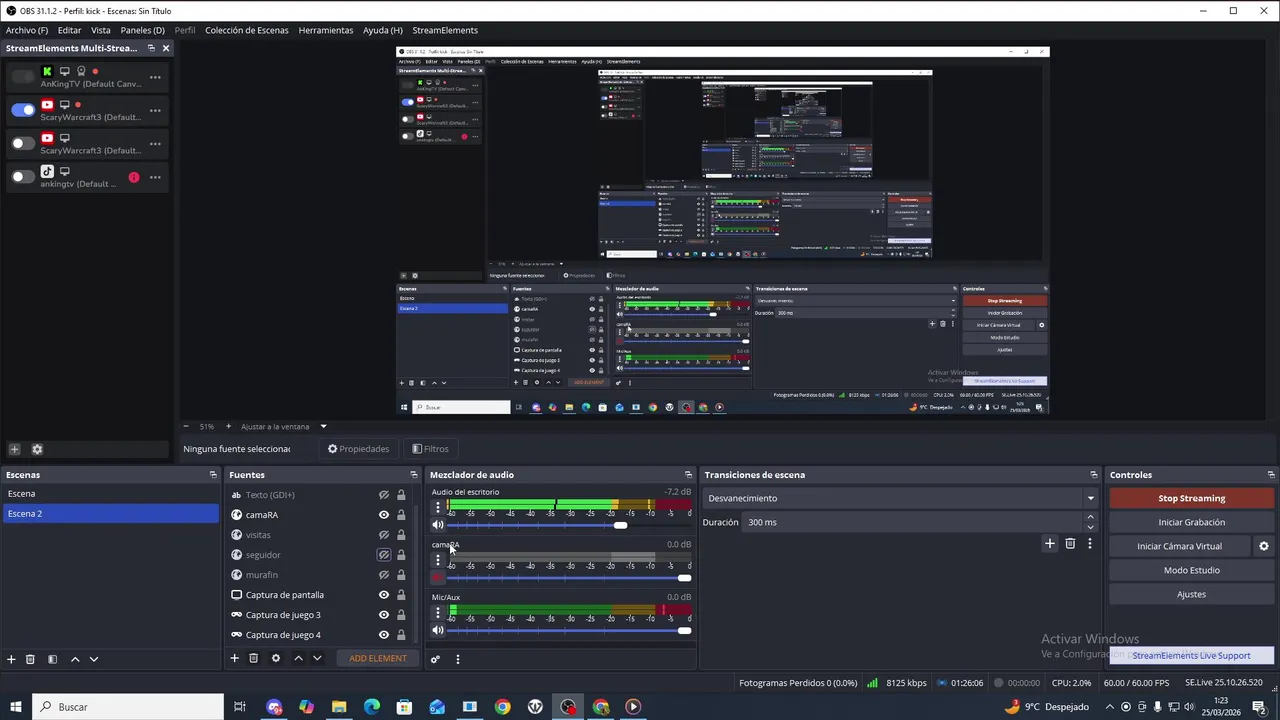Open Colección de Escenas menu

(x=246, y=30)
